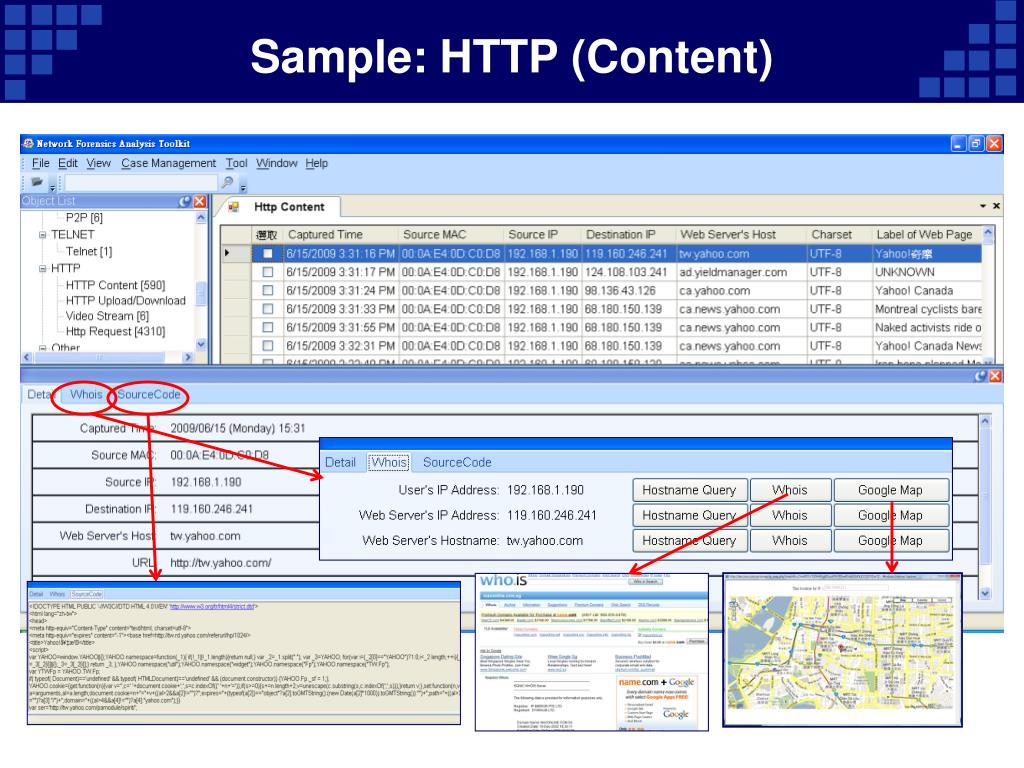Select the SourceCode tab in the Whois popup

tap(457, 462)
